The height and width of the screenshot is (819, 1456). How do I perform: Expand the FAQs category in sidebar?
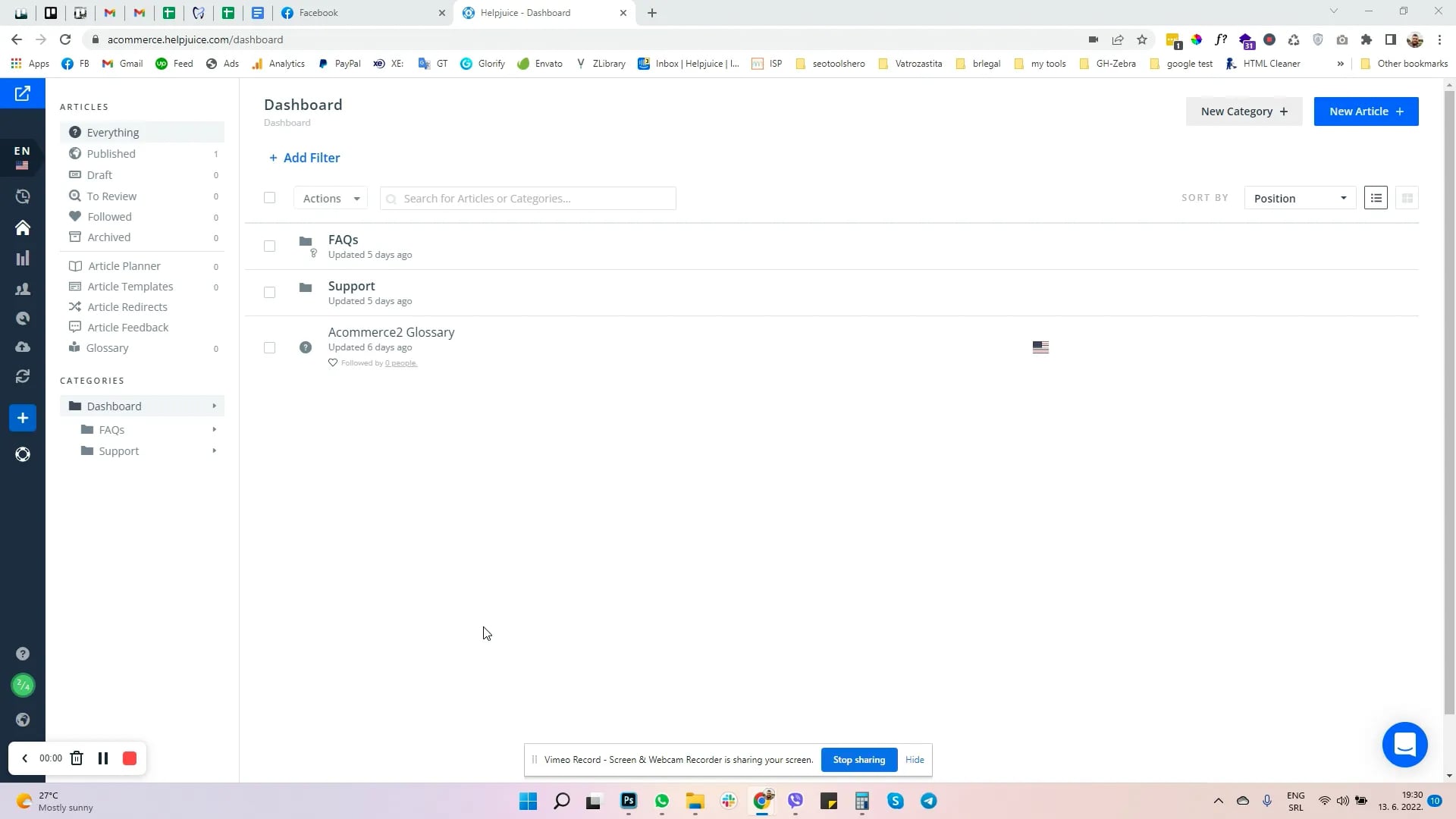pos(215,429)
